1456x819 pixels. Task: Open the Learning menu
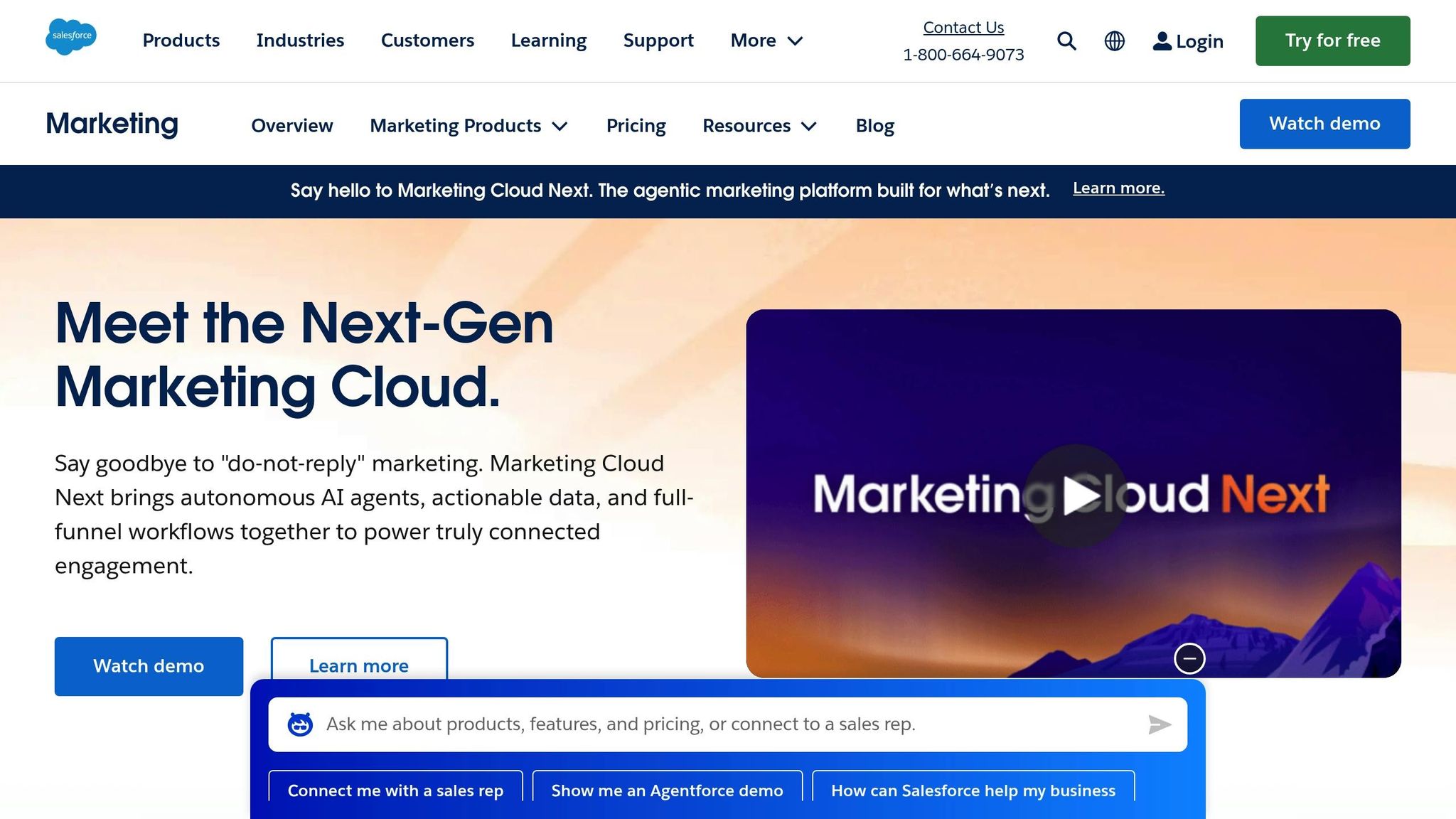point(549,41)
